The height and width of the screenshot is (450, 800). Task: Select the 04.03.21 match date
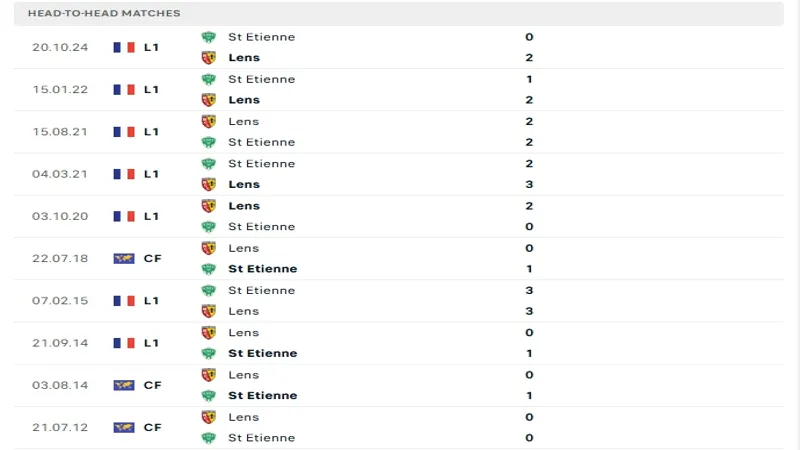pyautogui.click(x=60, y=174)
